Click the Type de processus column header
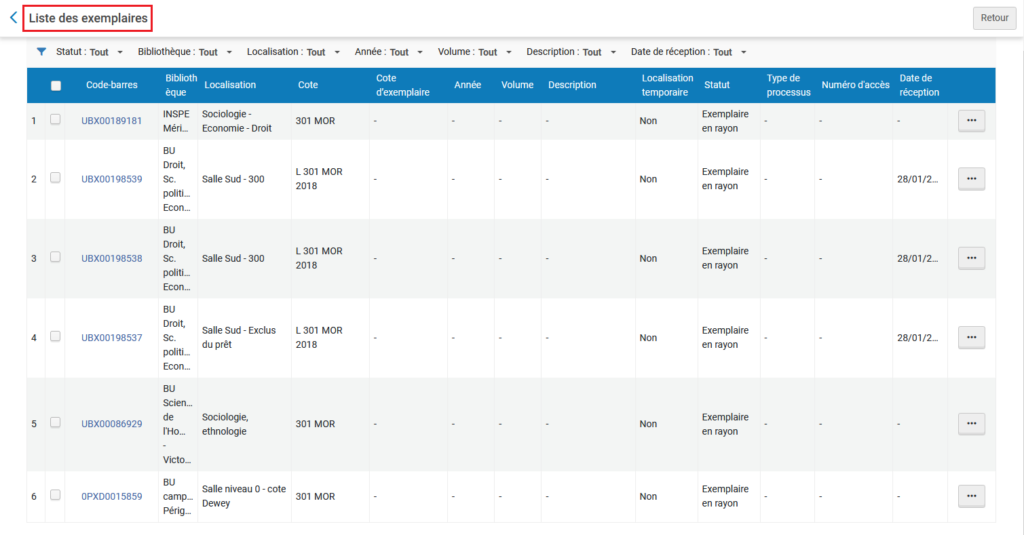The height and width of the screenshot is (535, 1024). pos(788,85)
